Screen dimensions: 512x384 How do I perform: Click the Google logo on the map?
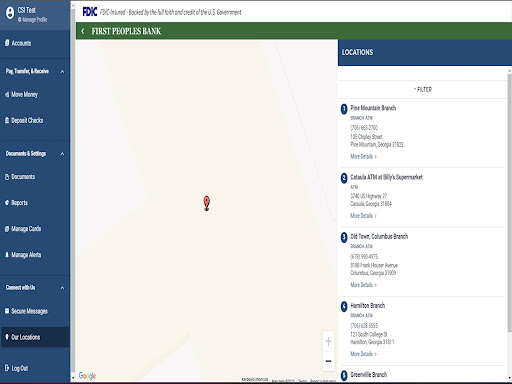coord(87,376)
